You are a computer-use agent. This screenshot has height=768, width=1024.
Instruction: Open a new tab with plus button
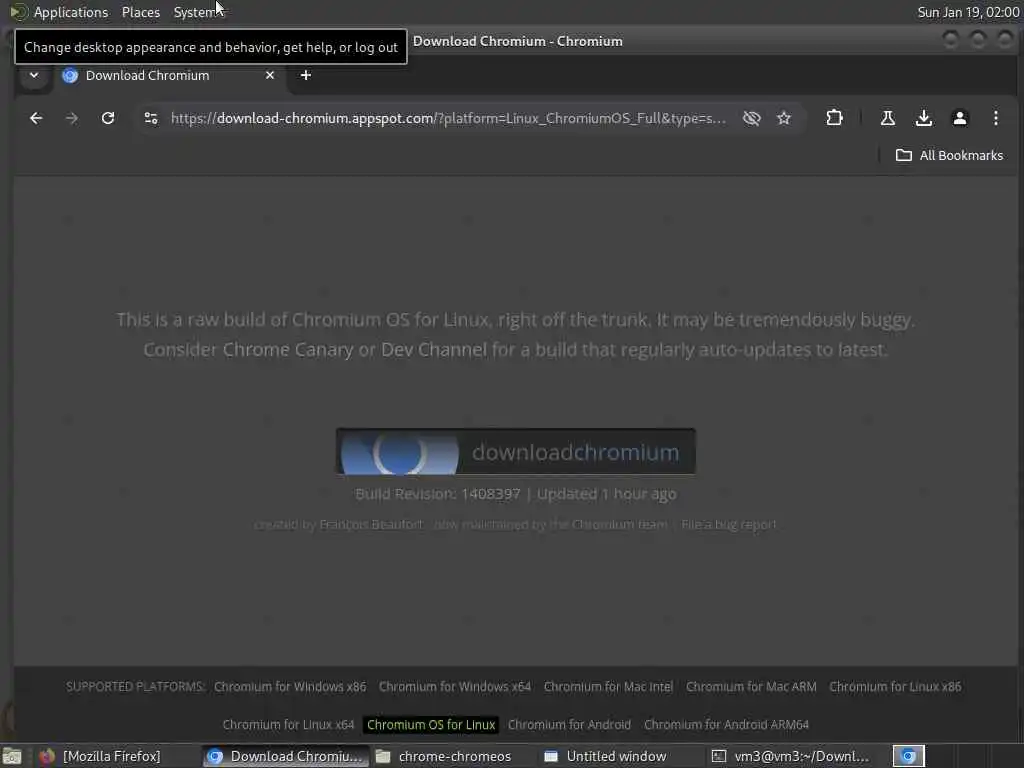[306, 75]
